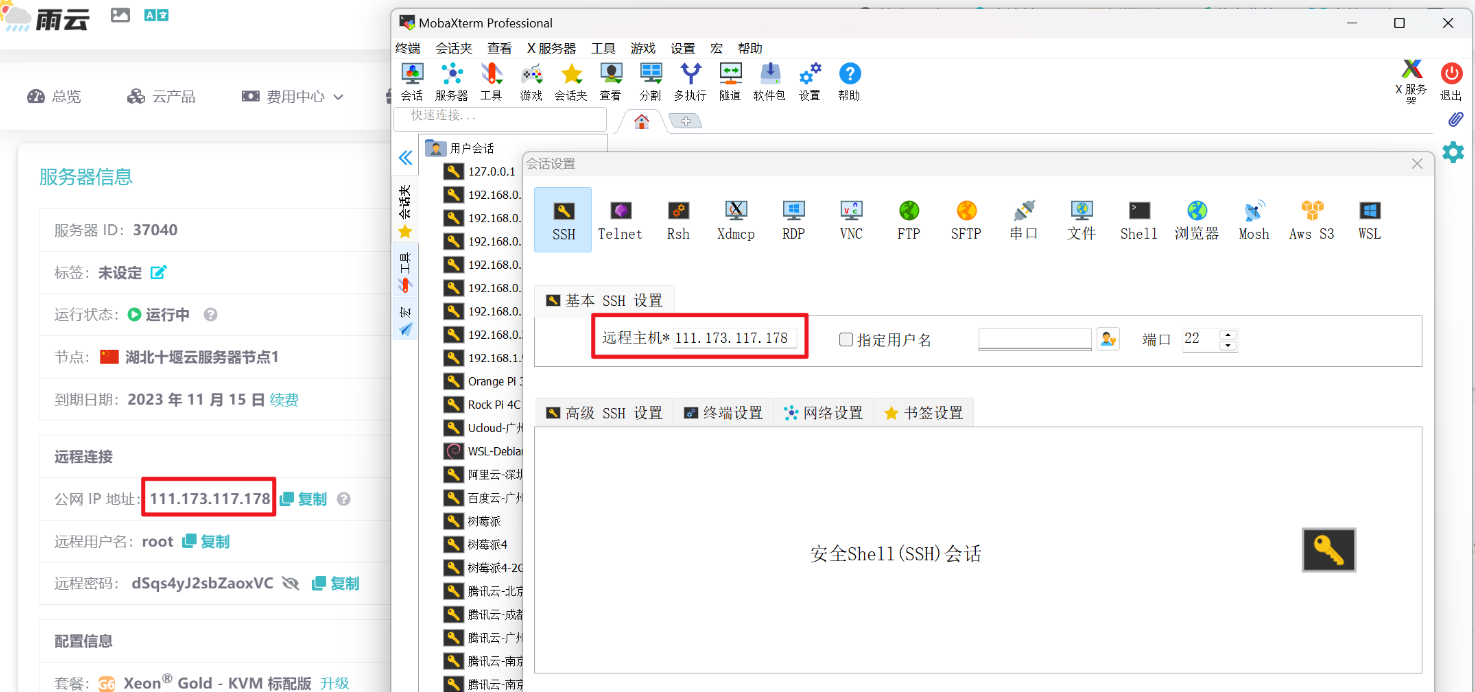Open the 宏 menu in the menu bar
This screenshot has height=692, width=1475.
click(716, 48)
